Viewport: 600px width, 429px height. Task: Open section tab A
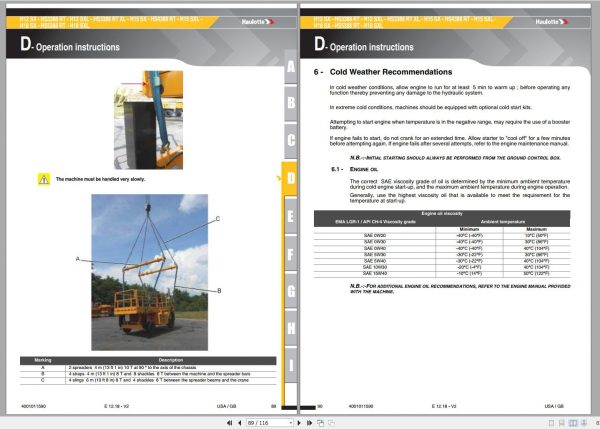coord(291,67)
